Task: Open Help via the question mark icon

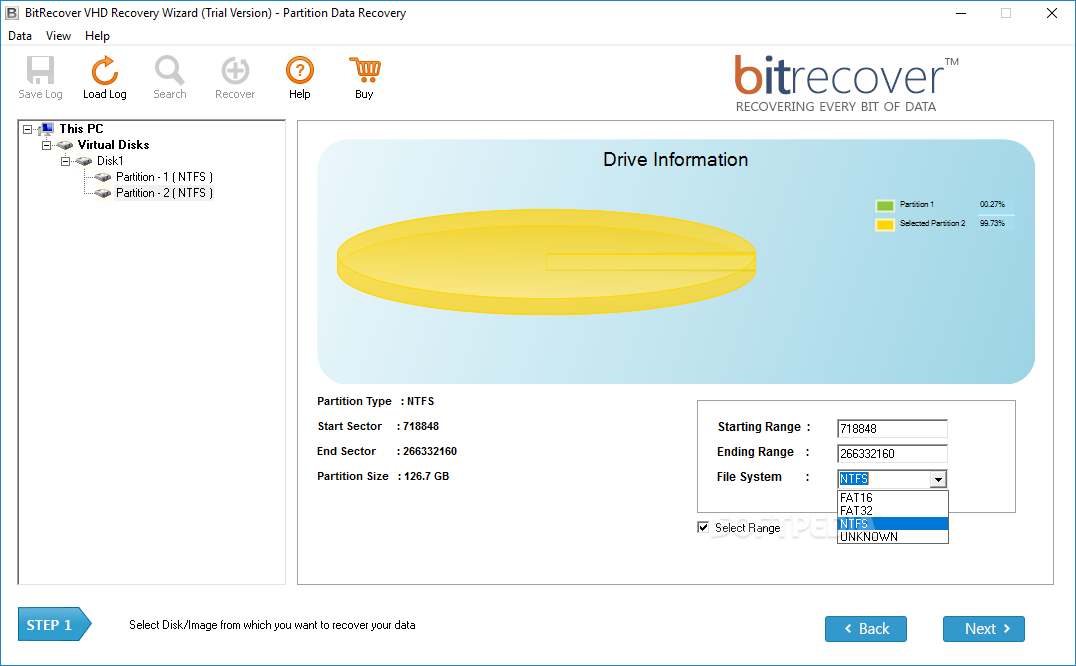Action: 300,70
